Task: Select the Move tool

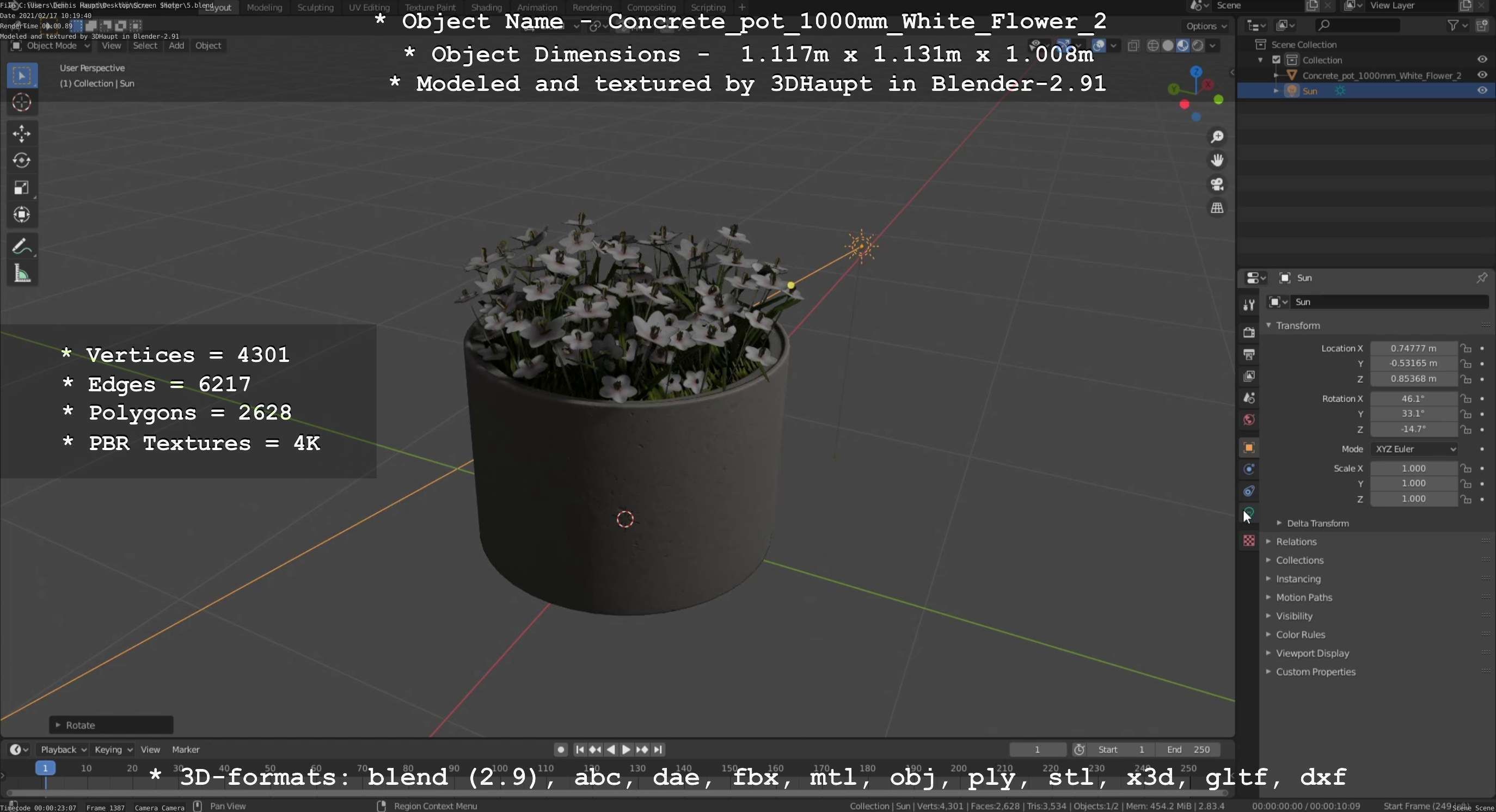Action: (22, 134)
